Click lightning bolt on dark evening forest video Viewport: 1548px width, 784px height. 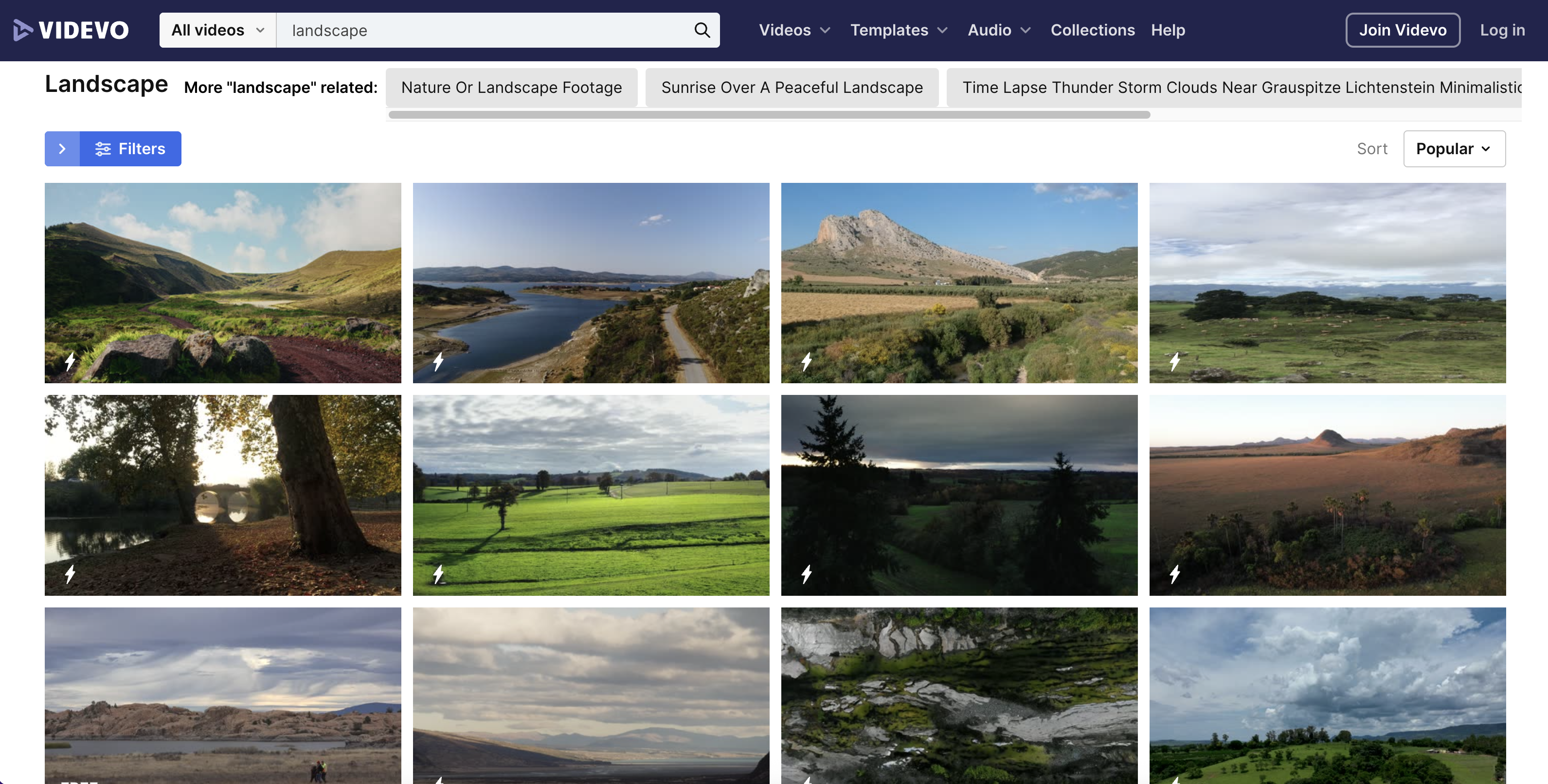tap(807, 574)
